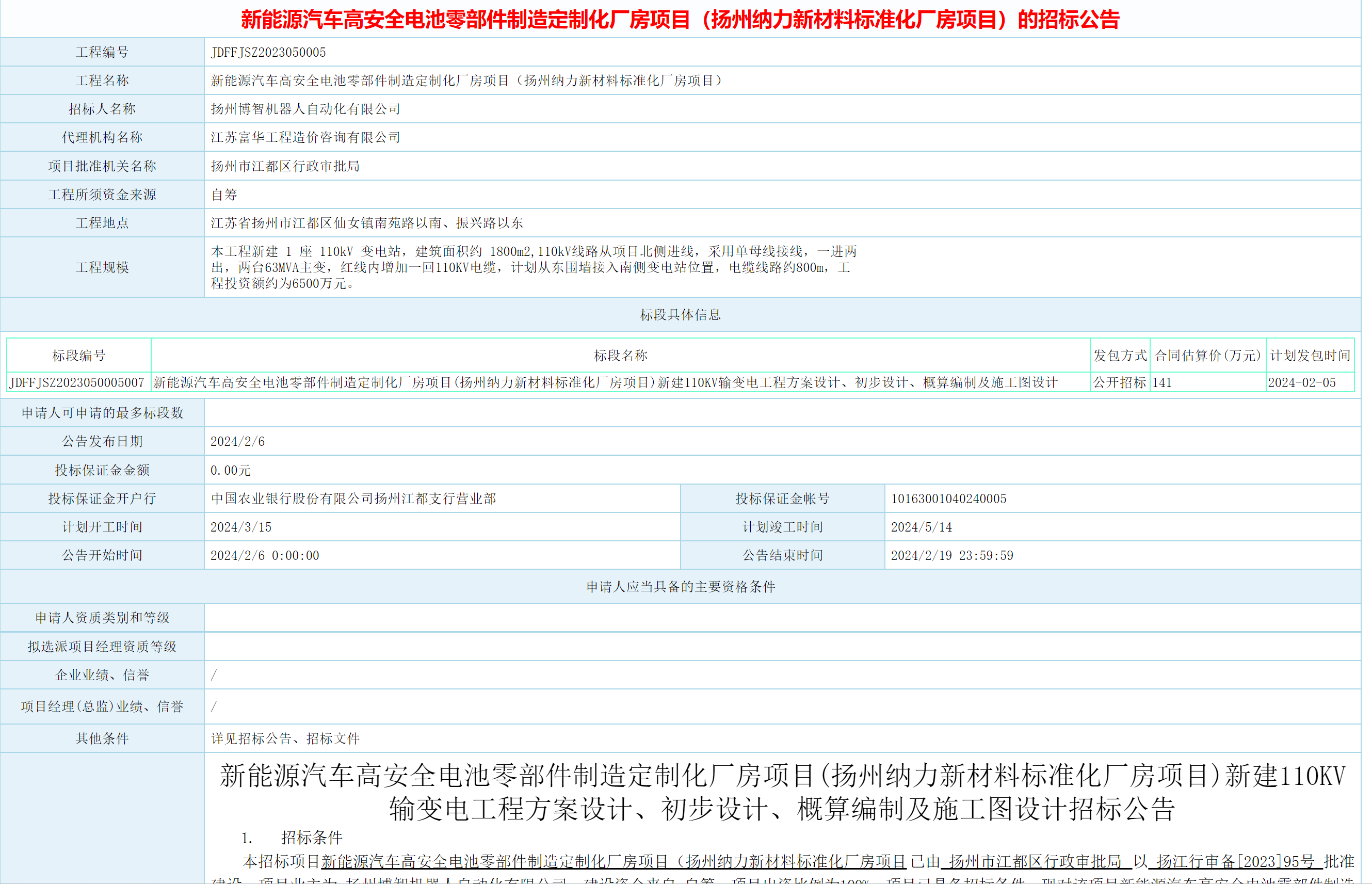Screen dimensions: 1372x884
Task: Click the 自筹 funding source cell
Action: click(x=225, y=195)
